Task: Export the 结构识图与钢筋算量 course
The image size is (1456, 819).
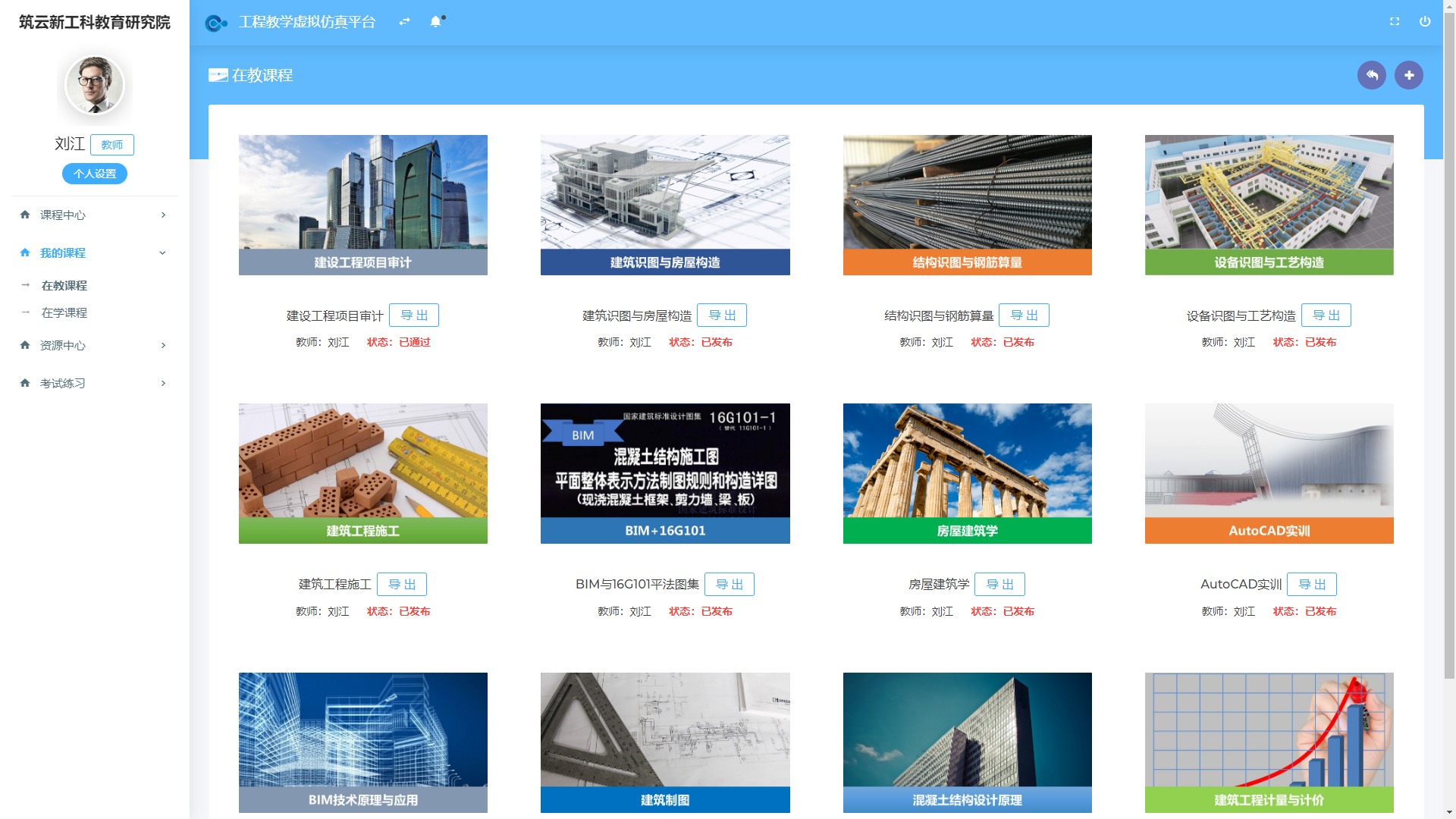Action: [1024, 315]
